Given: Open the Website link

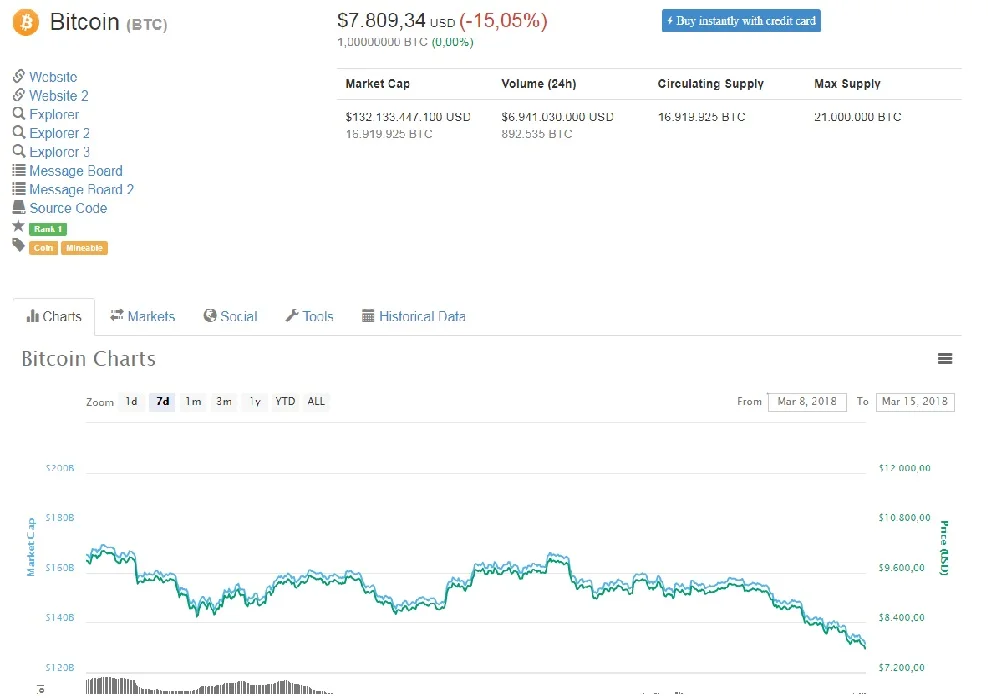Looking at the screenshot, I should click(53, 77).
